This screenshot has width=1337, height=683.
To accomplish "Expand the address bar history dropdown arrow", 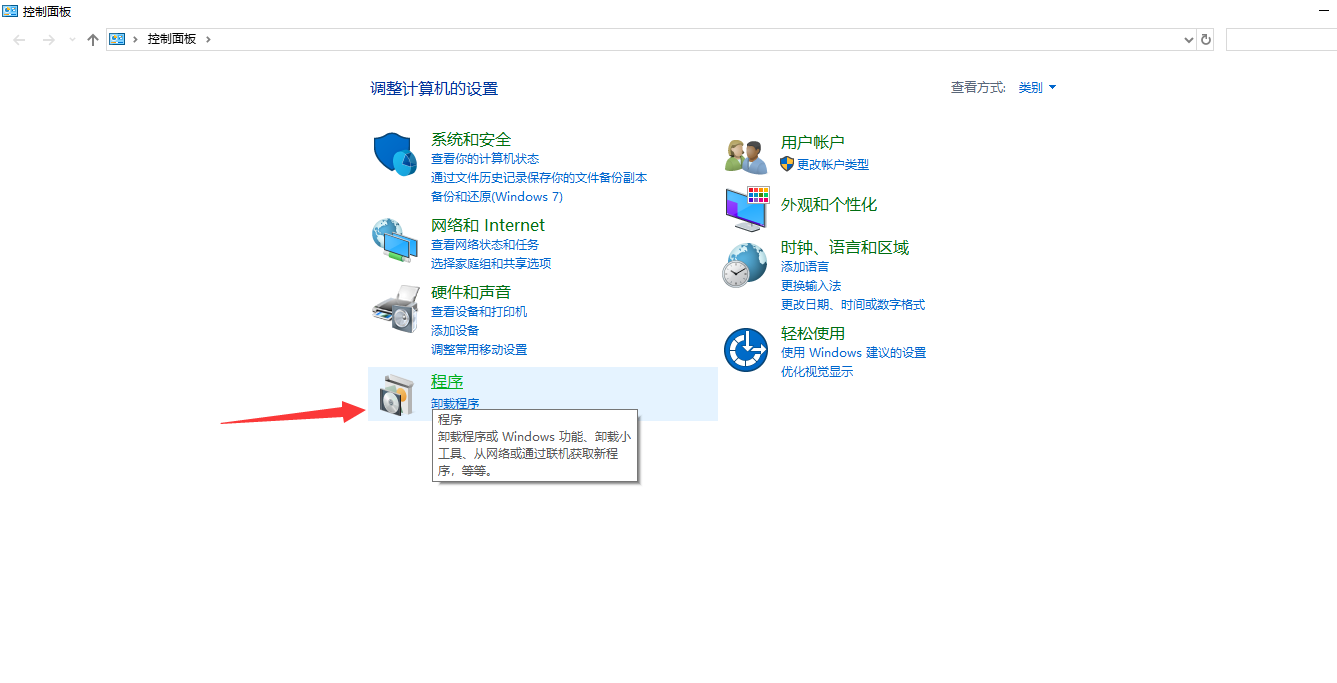I will click(1188, 39).
